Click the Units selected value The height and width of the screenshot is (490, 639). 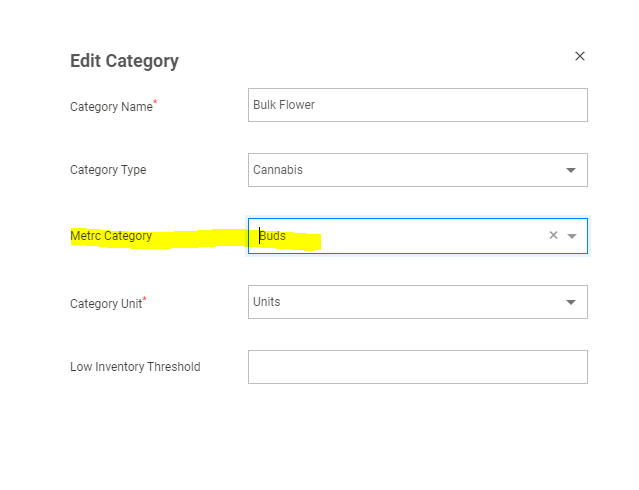[x=267, y=302]
